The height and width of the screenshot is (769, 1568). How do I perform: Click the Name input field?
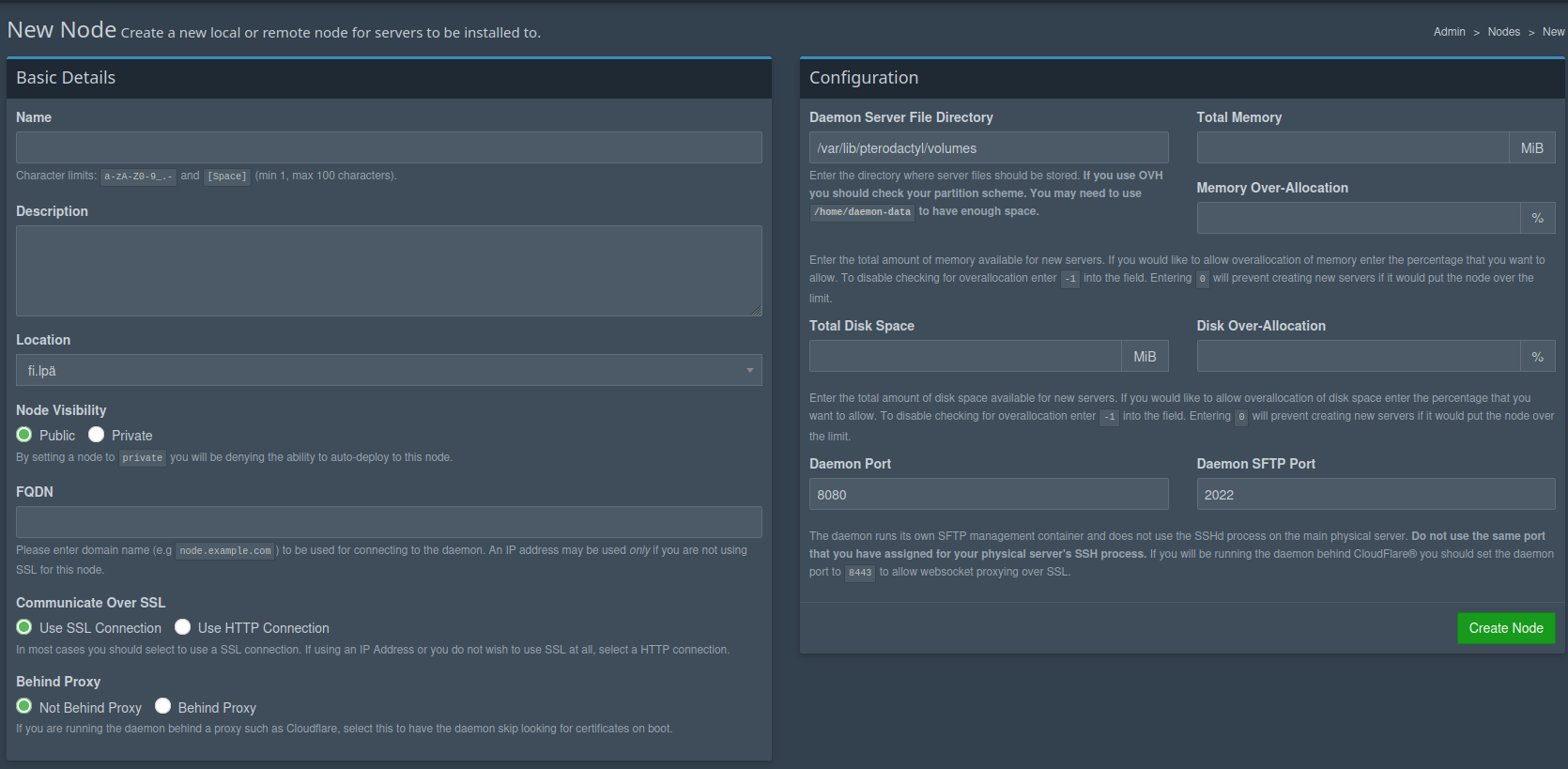[x=389, y=147]
